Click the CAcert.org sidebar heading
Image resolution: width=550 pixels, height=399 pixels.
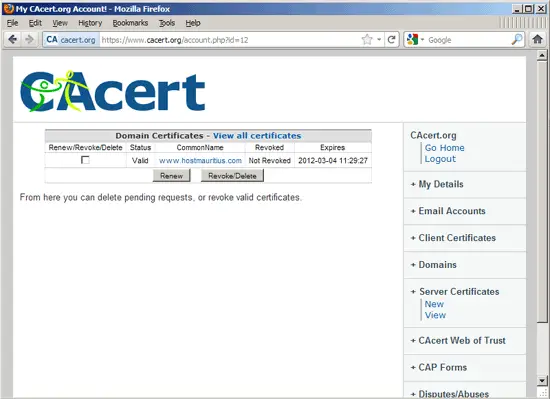[433, 135]
